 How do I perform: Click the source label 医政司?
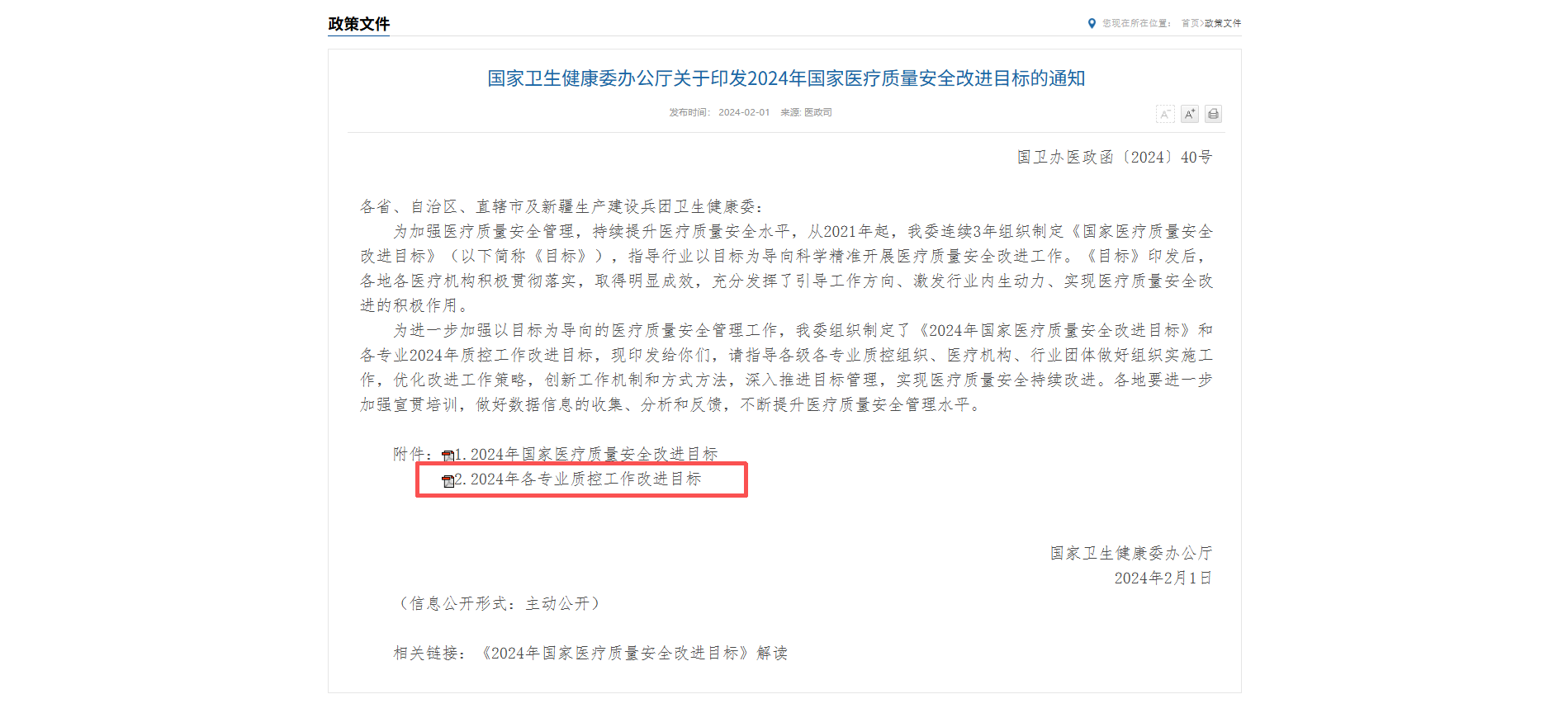[818, 112]
